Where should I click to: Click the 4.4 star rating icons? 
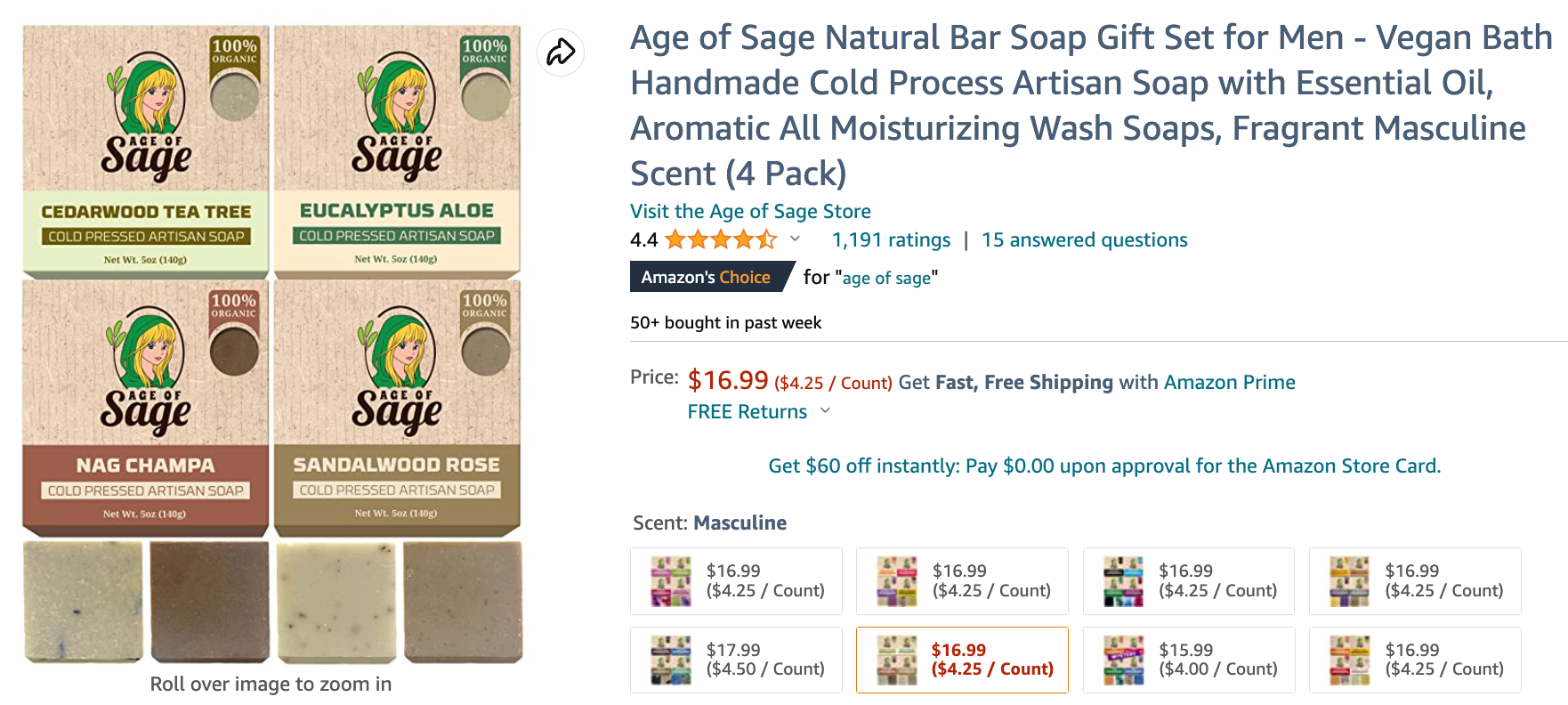click(721, 239)
